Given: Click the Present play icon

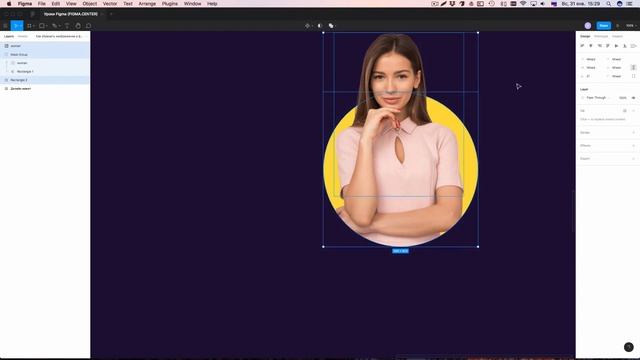Looking at the screenshot, I should point(617,26).
